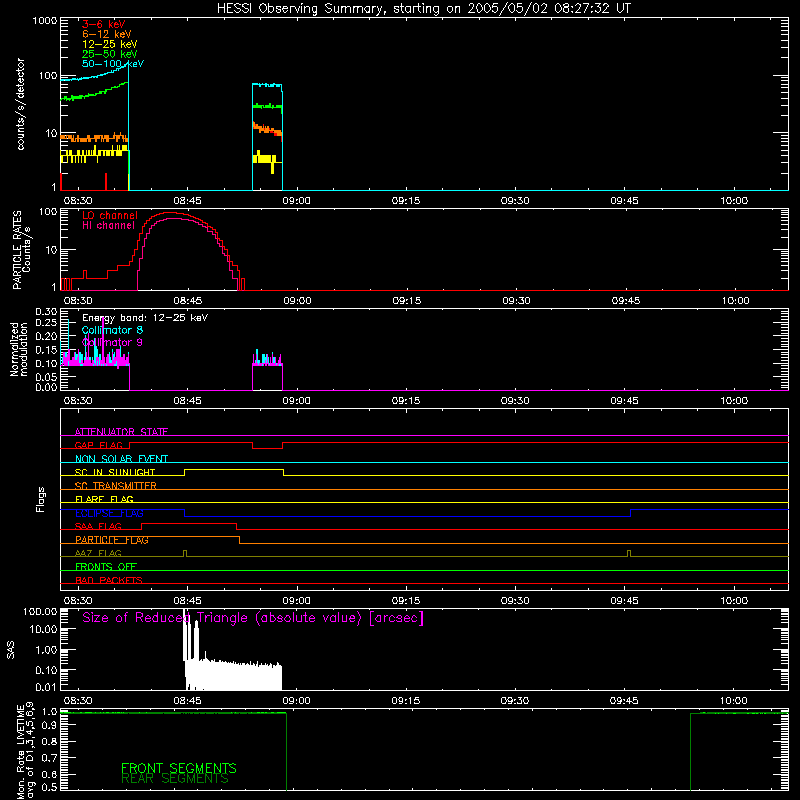
Task: Click the 1000 tick label on counts plot
Action: click(45, 21)
